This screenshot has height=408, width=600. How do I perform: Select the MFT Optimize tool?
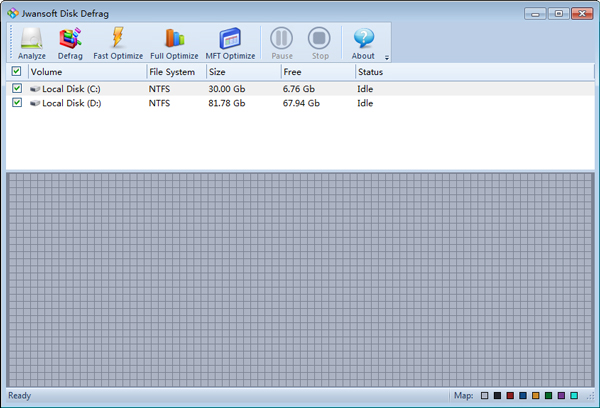coord(230,43)
